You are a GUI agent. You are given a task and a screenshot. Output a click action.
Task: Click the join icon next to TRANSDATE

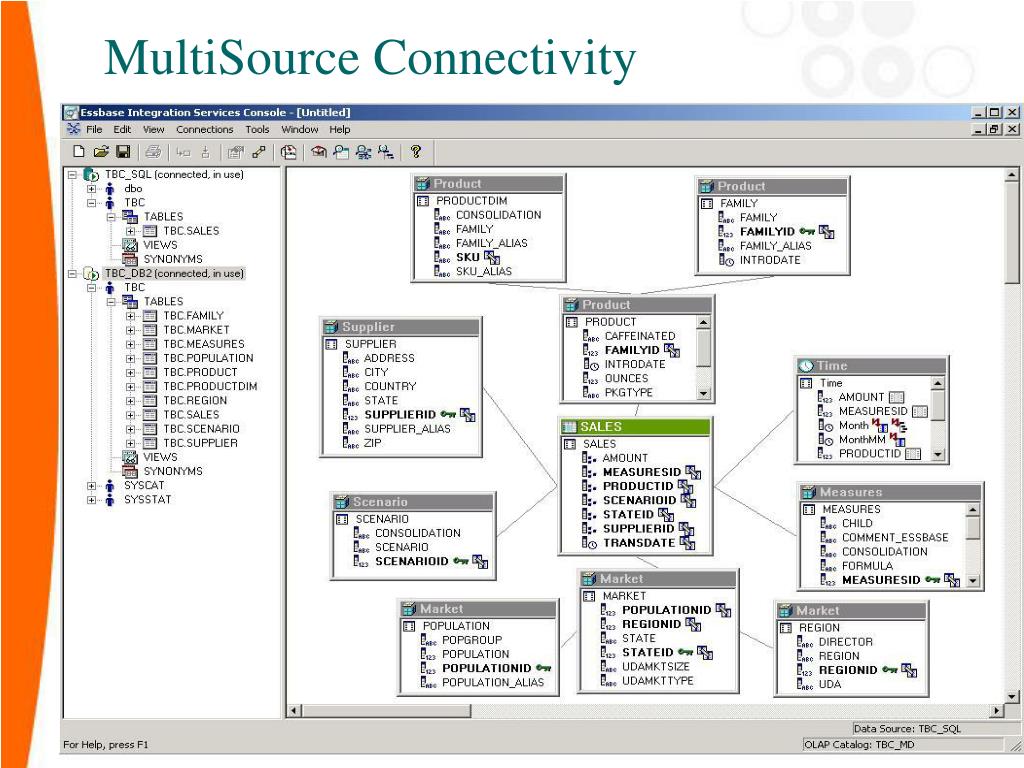click(x=687, y=543)
